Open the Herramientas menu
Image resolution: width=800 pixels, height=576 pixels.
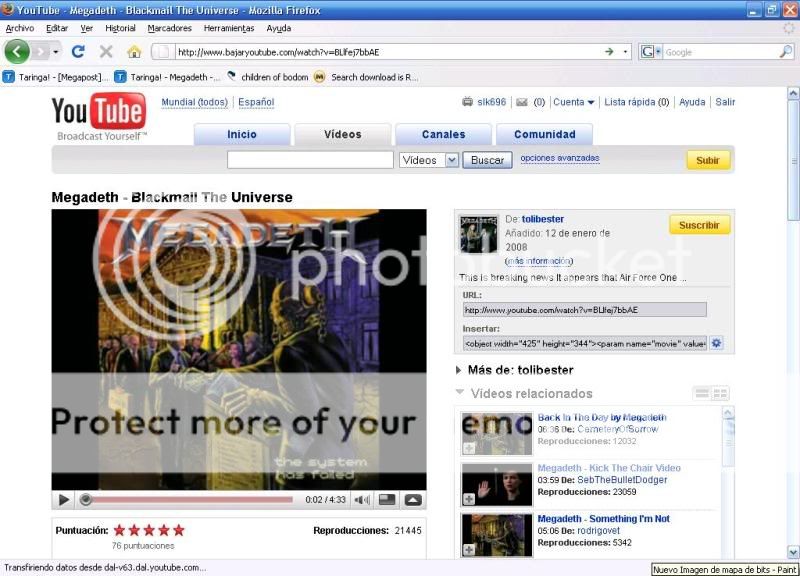229,29
